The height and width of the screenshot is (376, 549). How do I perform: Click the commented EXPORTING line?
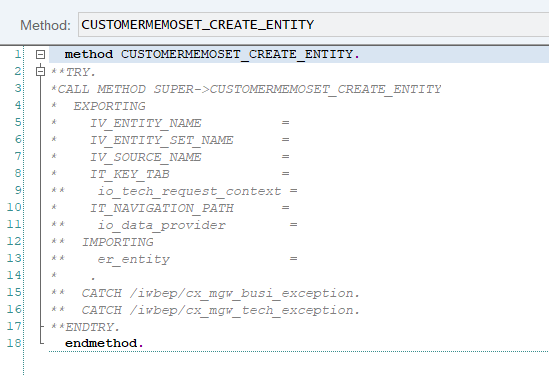pos(98,106)
